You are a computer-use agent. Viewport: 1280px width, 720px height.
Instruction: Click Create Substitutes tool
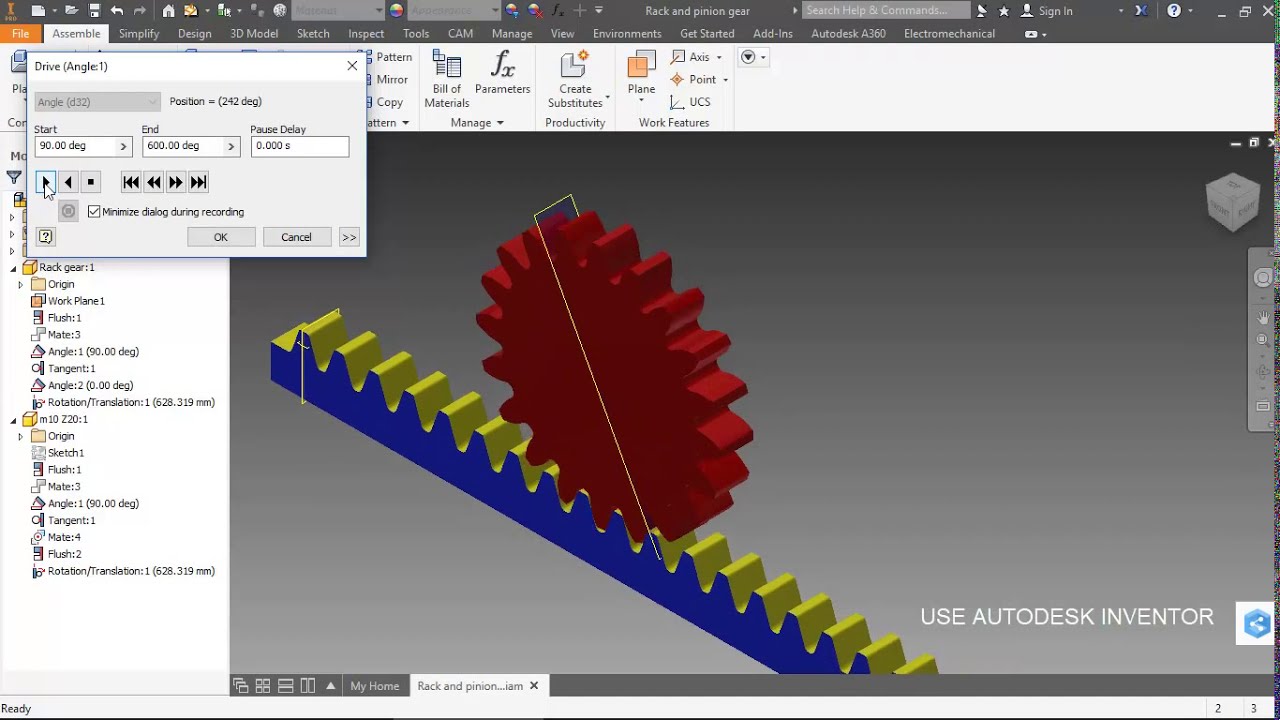tap(575, 79)
